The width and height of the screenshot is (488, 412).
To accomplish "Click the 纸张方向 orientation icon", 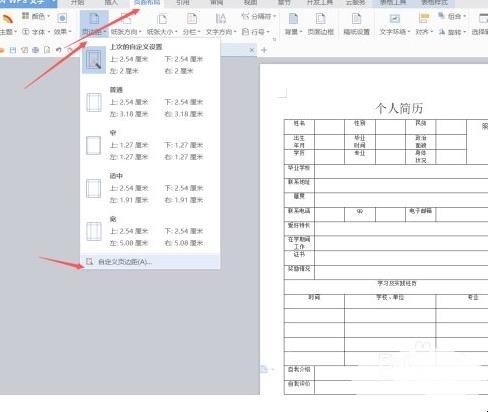I will [x=126, y=19].
